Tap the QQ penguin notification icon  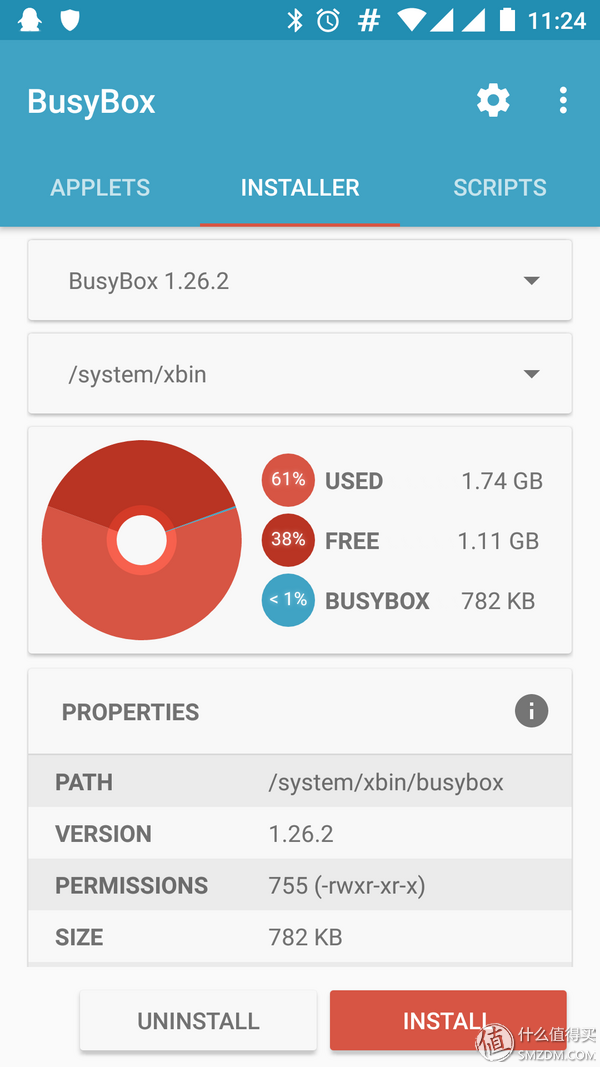pos(30,20)
